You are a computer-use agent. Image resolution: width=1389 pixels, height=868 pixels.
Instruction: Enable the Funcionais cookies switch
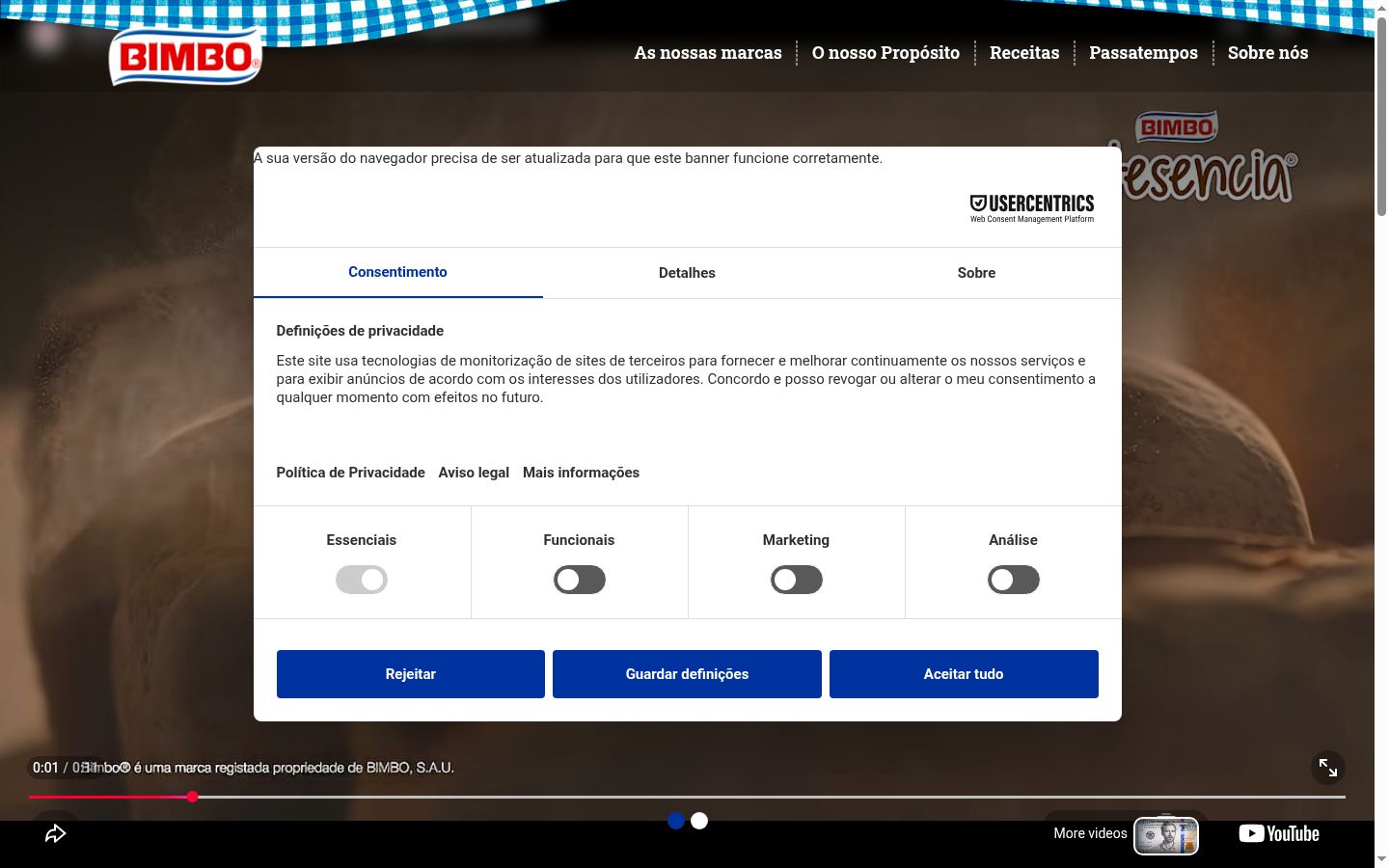click(x=579, y=580)
